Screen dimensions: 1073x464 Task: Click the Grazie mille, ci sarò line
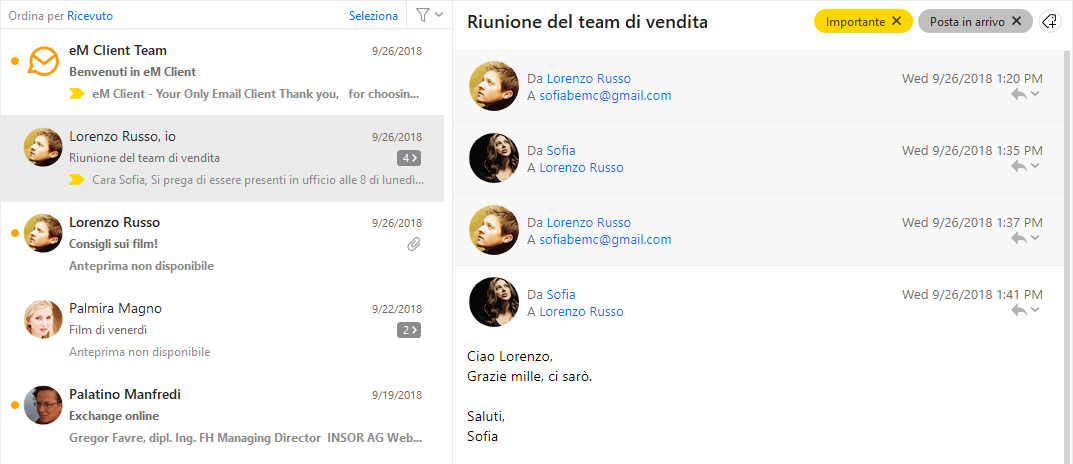(x=530, y=376)
